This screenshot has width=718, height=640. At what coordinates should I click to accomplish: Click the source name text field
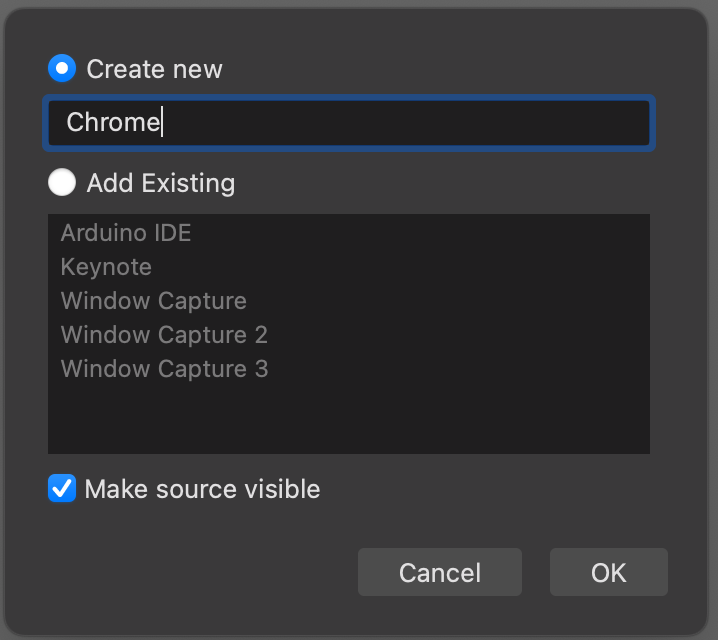[400, 123]
